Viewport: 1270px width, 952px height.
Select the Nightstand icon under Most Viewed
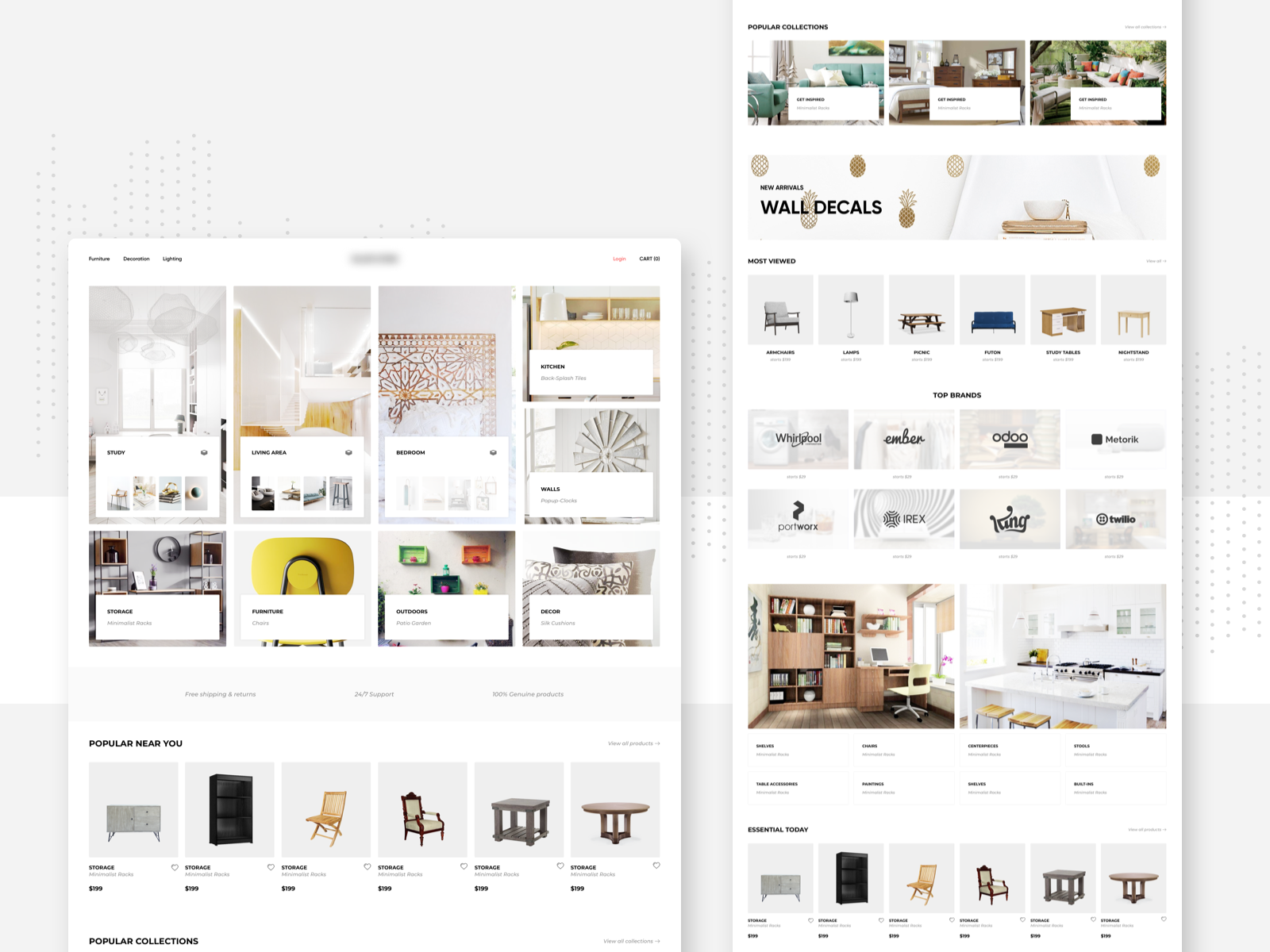1133,309
